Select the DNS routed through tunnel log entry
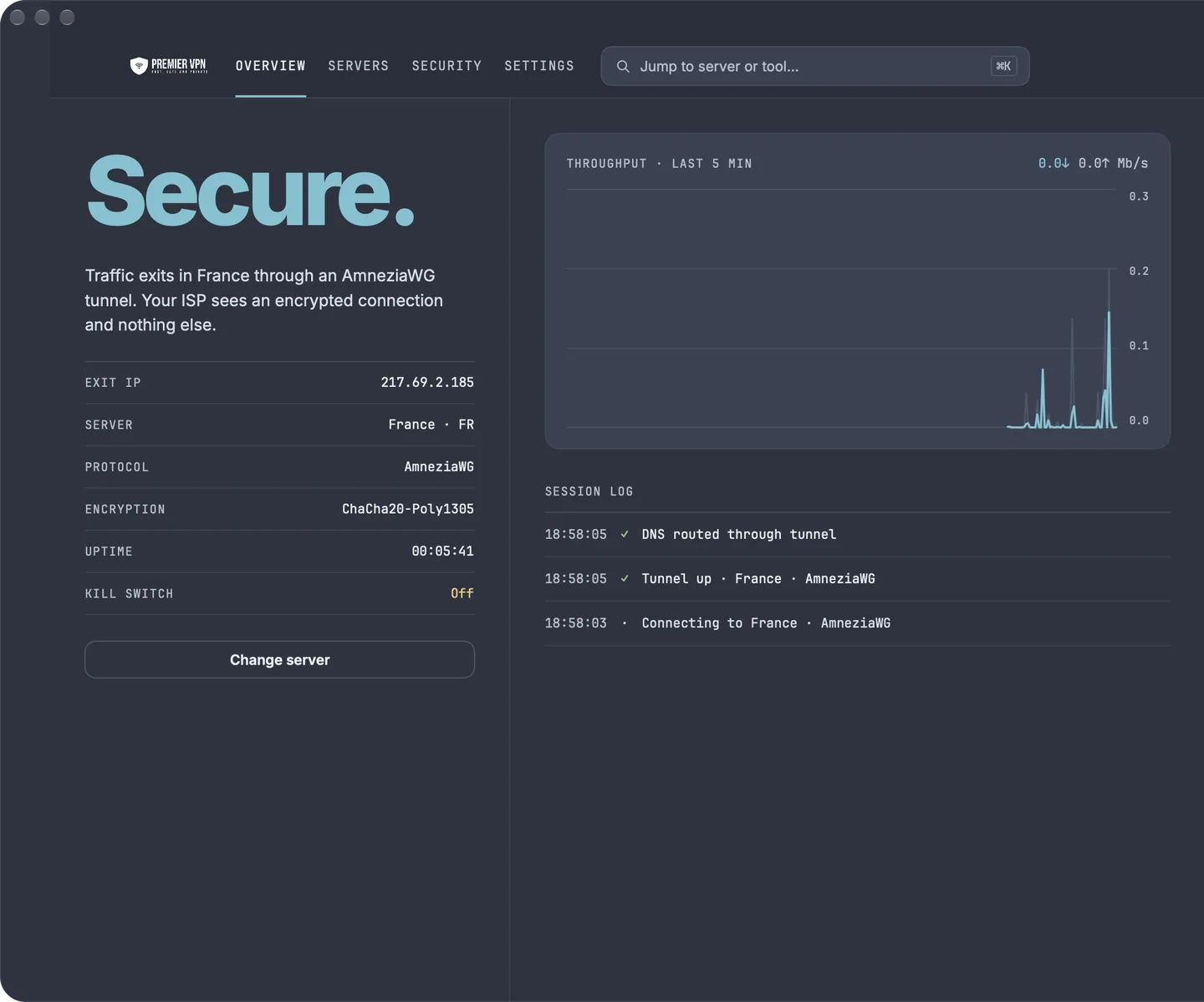This screenshot has height=1002, width=1204. click(x=857, y=534)
